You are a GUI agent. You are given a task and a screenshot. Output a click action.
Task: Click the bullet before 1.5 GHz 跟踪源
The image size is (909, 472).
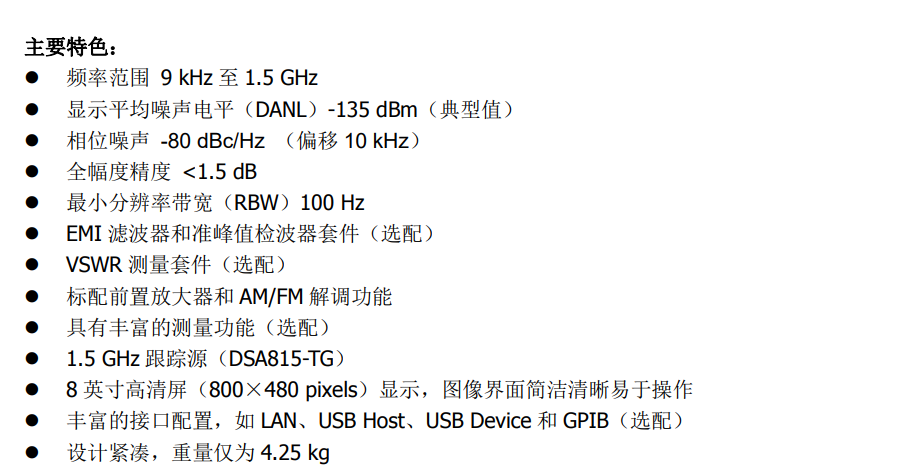point(32,359)
